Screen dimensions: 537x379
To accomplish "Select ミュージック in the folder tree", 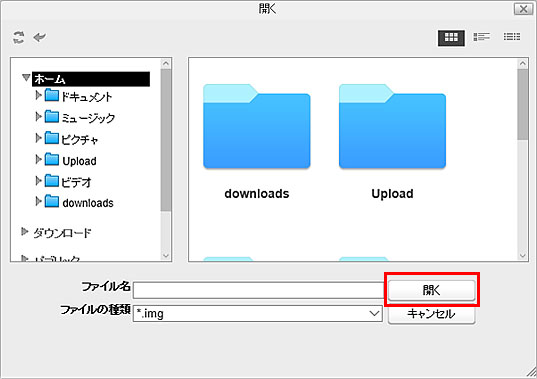I will coord(88,118).
